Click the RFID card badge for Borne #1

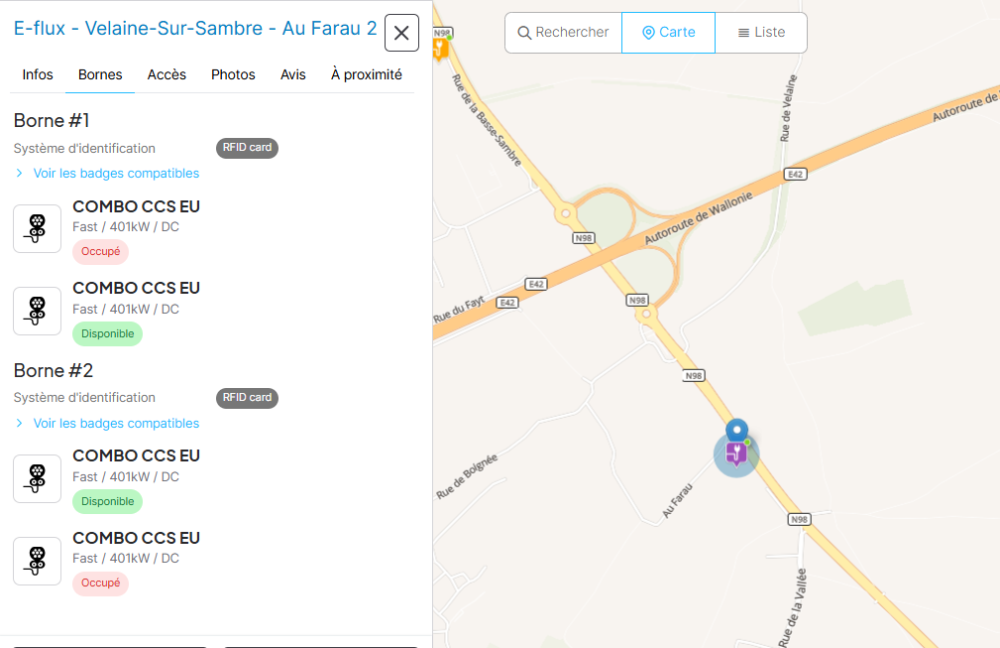point(247,148)
